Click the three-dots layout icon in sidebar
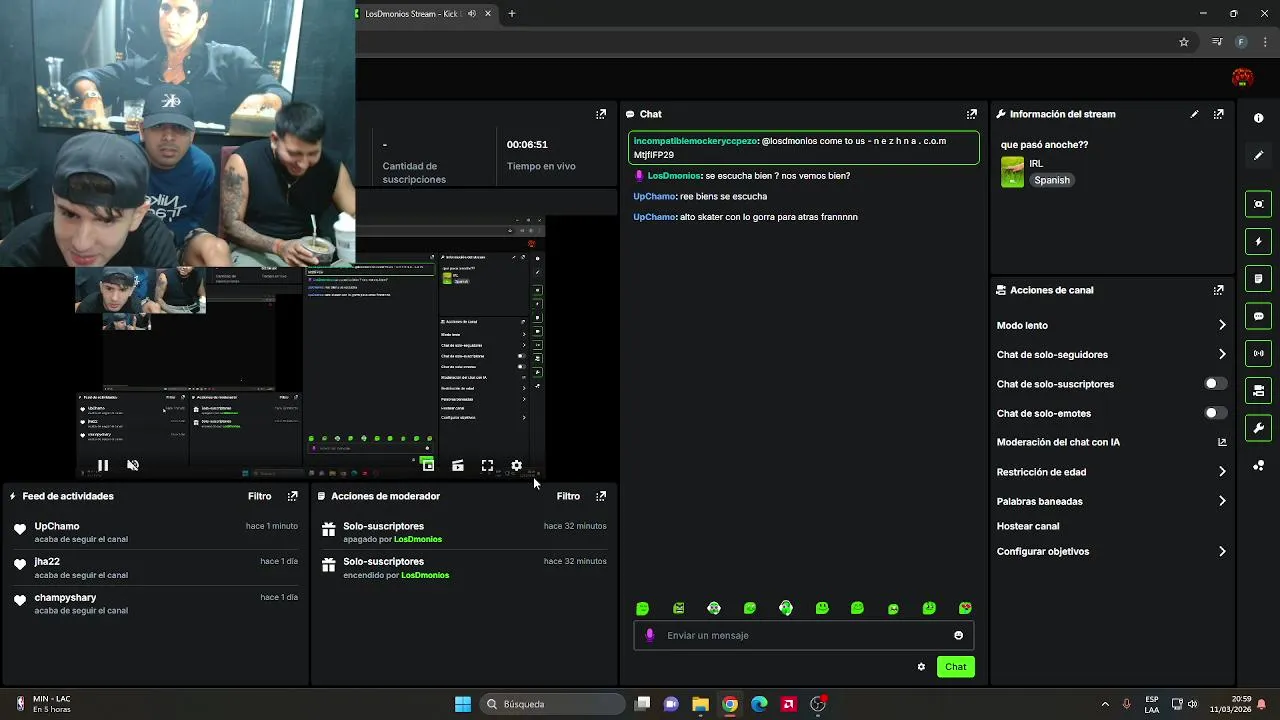The height and width of the screenshot is (720, 1280). tap(1258, 466)
